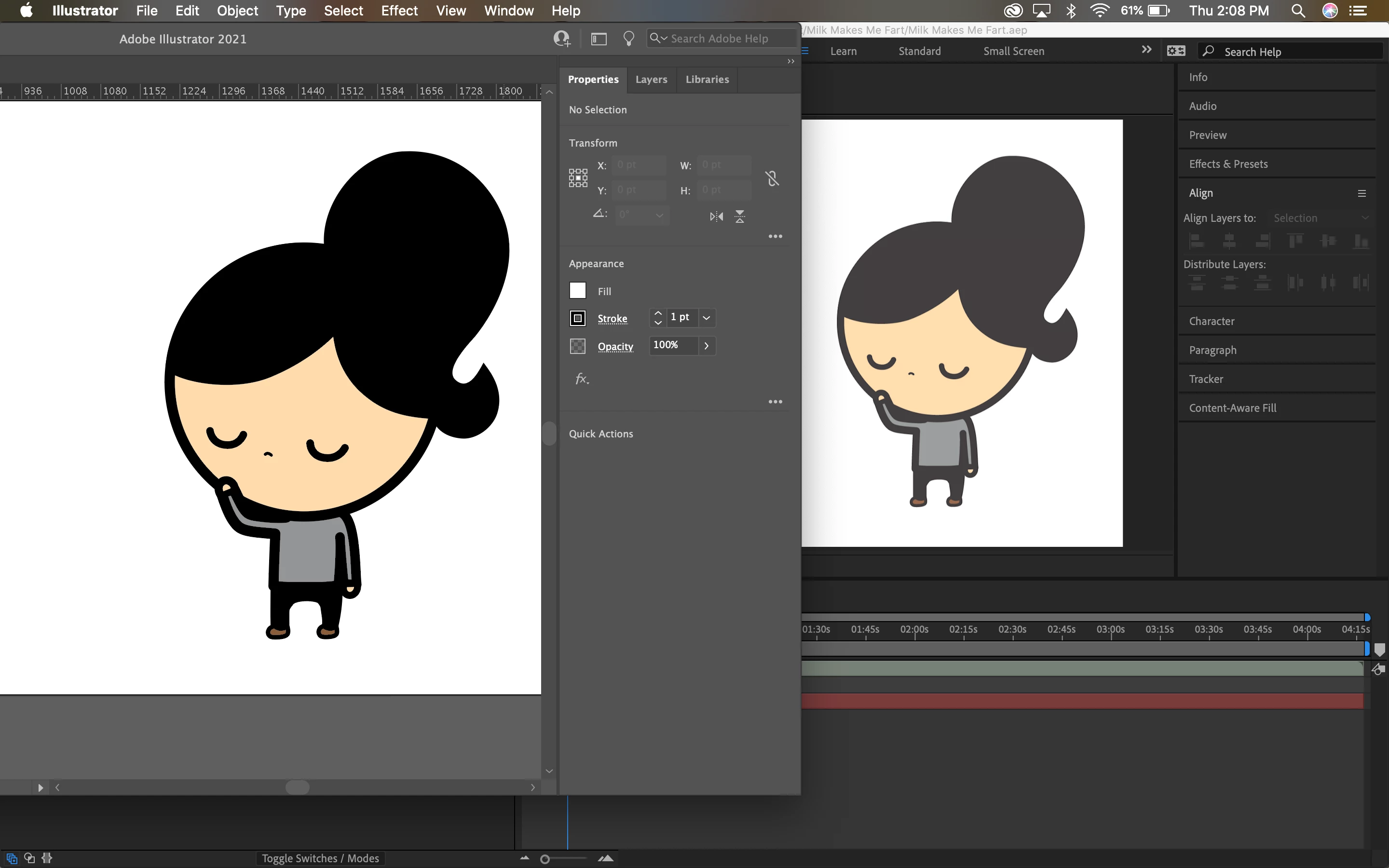Click the arrange documents icon in header

[x=599, y=39]
